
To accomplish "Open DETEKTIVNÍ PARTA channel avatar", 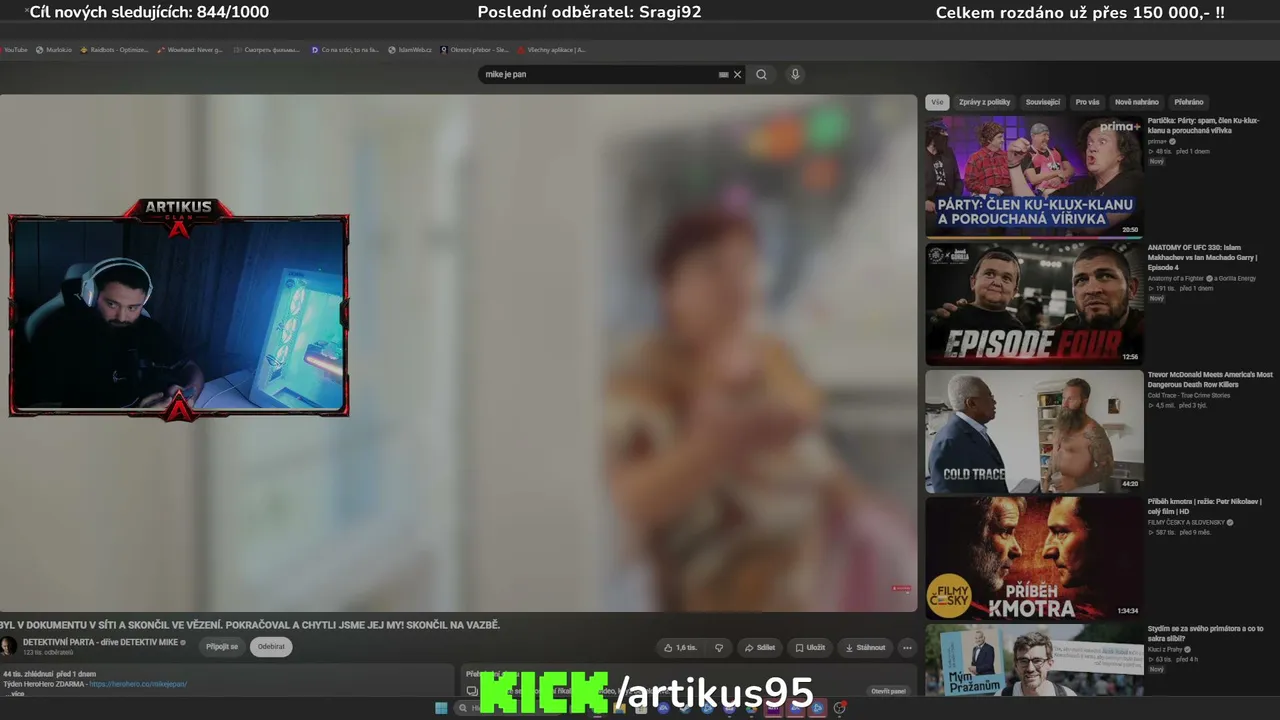I will (x=9, y=646).
